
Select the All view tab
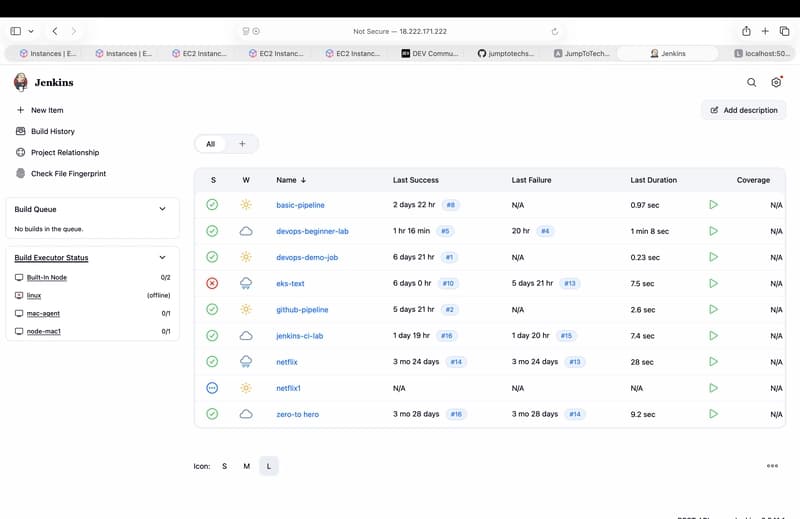[x=210, y=144]
